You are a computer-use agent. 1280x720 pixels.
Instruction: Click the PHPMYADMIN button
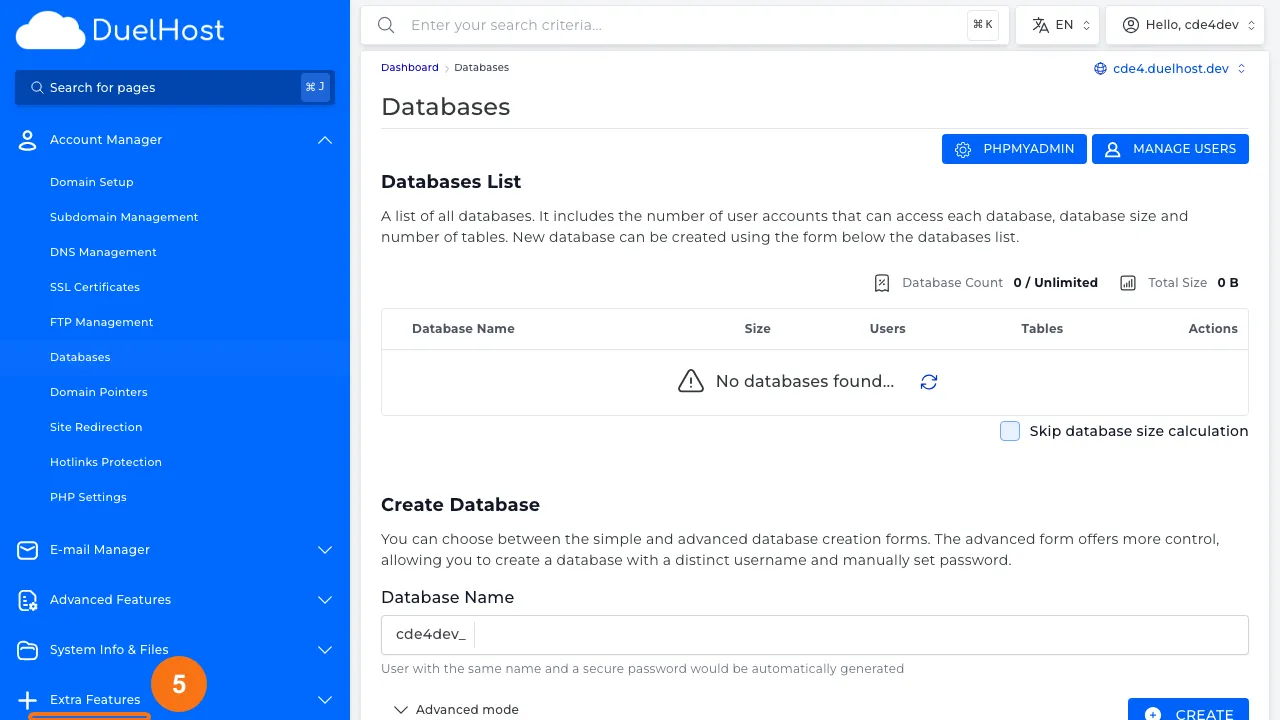1014,148
